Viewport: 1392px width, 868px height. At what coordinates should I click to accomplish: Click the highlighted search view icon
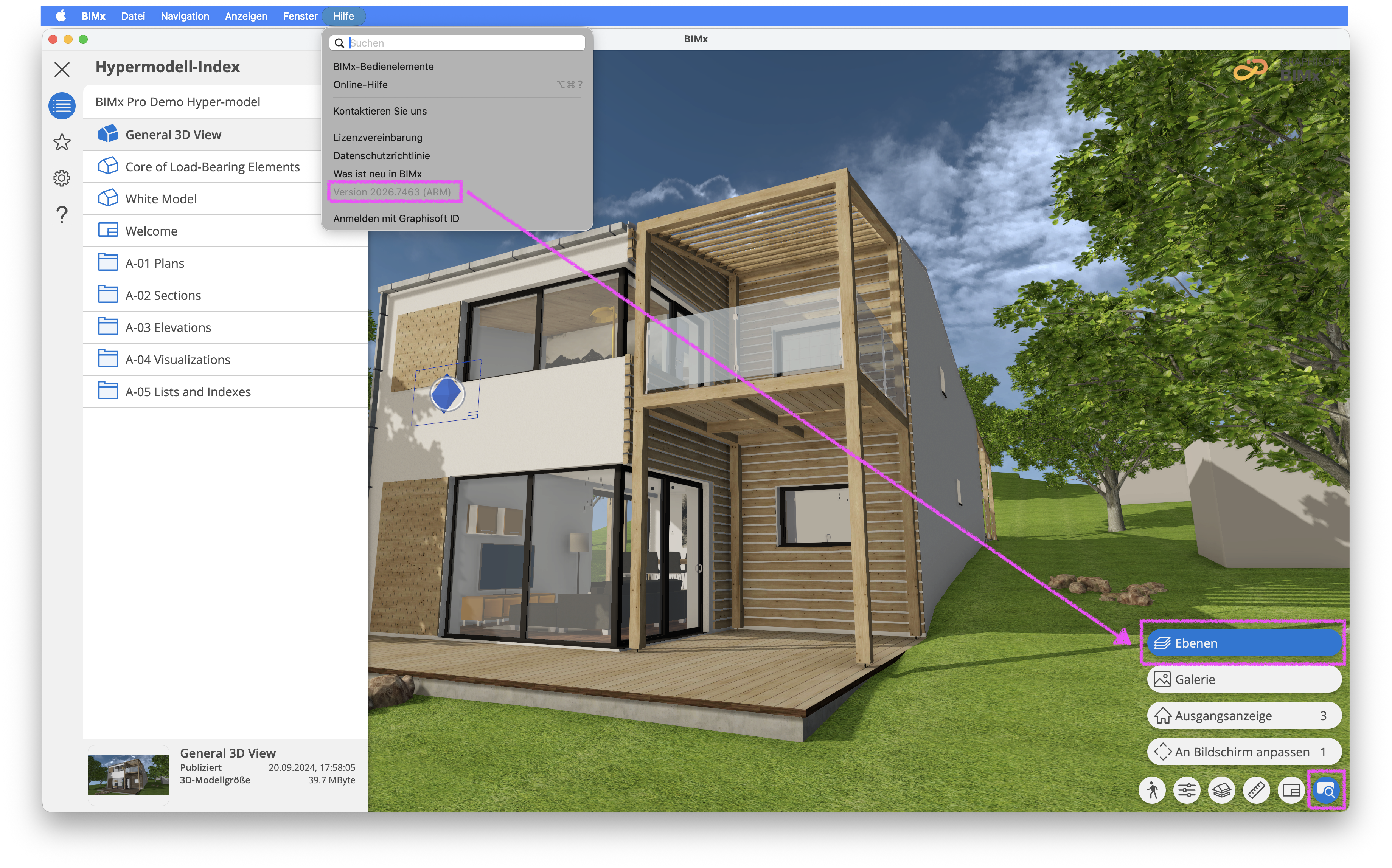[x=1327, y=790]
